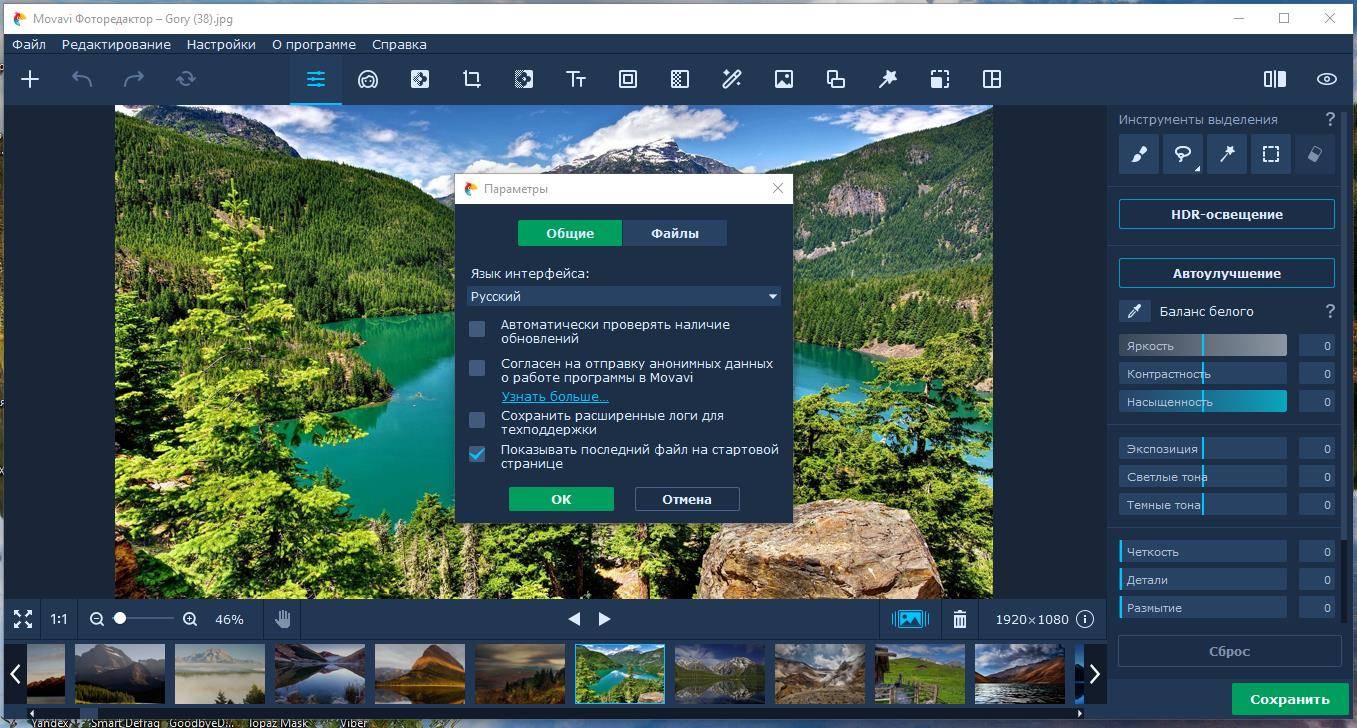Enable automatic update checking checkbox
This screenshot has width=1357, height=728.
[477, 329]
